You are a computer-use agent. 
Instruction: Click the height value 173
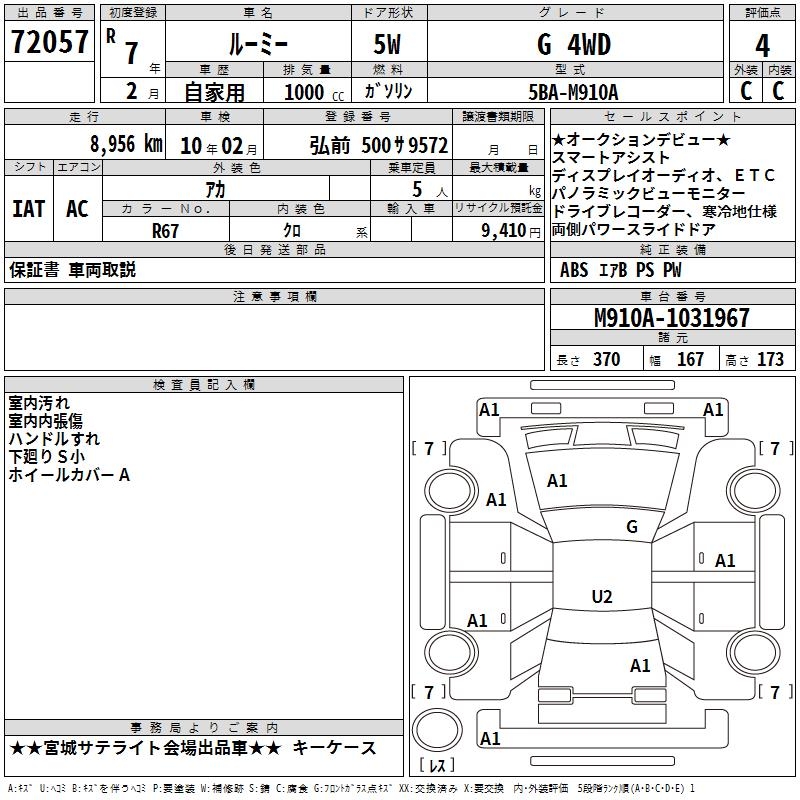[x=770, y=359]
